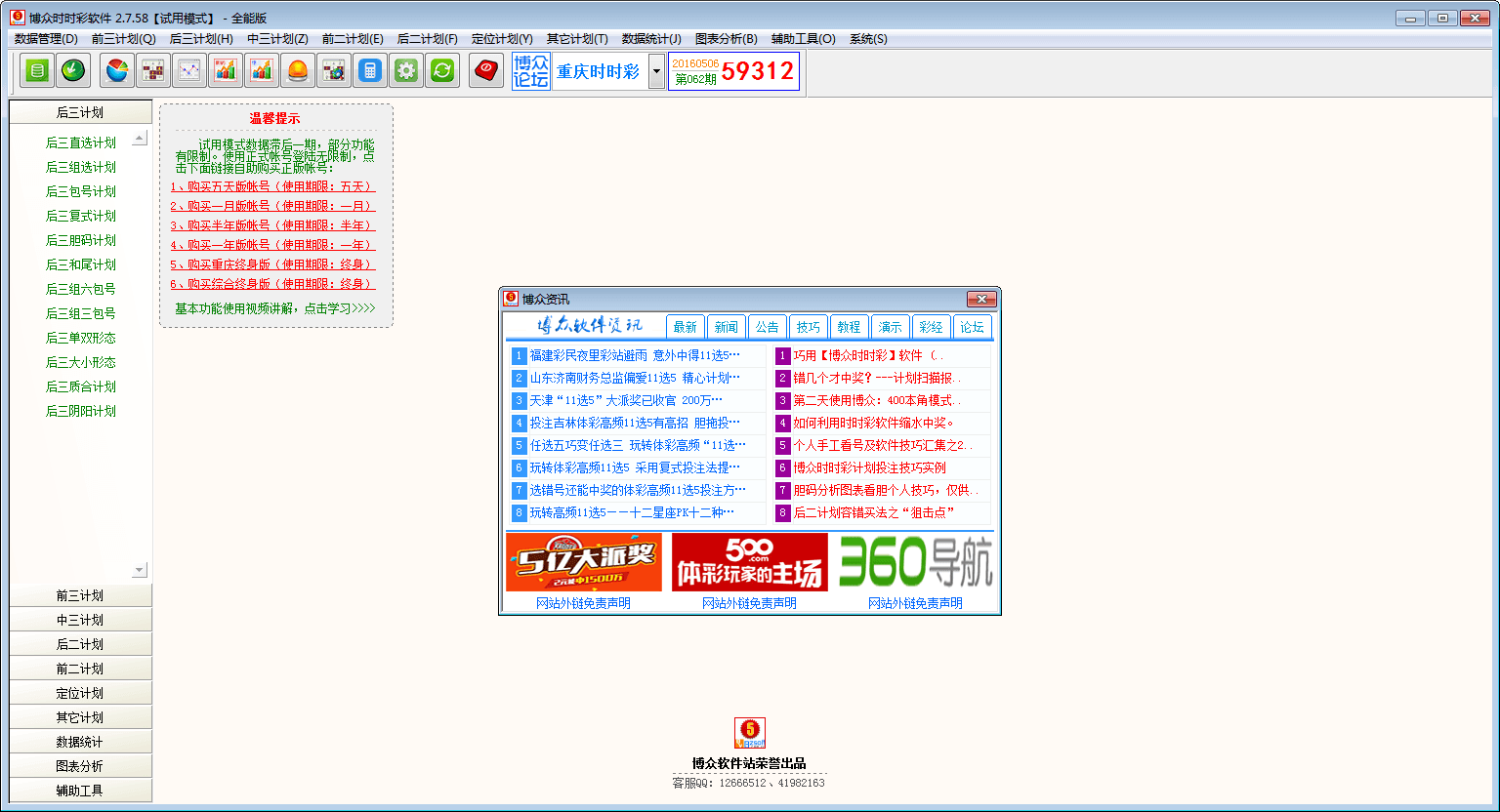This screenshot has height=812, width=1500.
Task: Switch to the 彩经 tab
Action: coord(932,327)
